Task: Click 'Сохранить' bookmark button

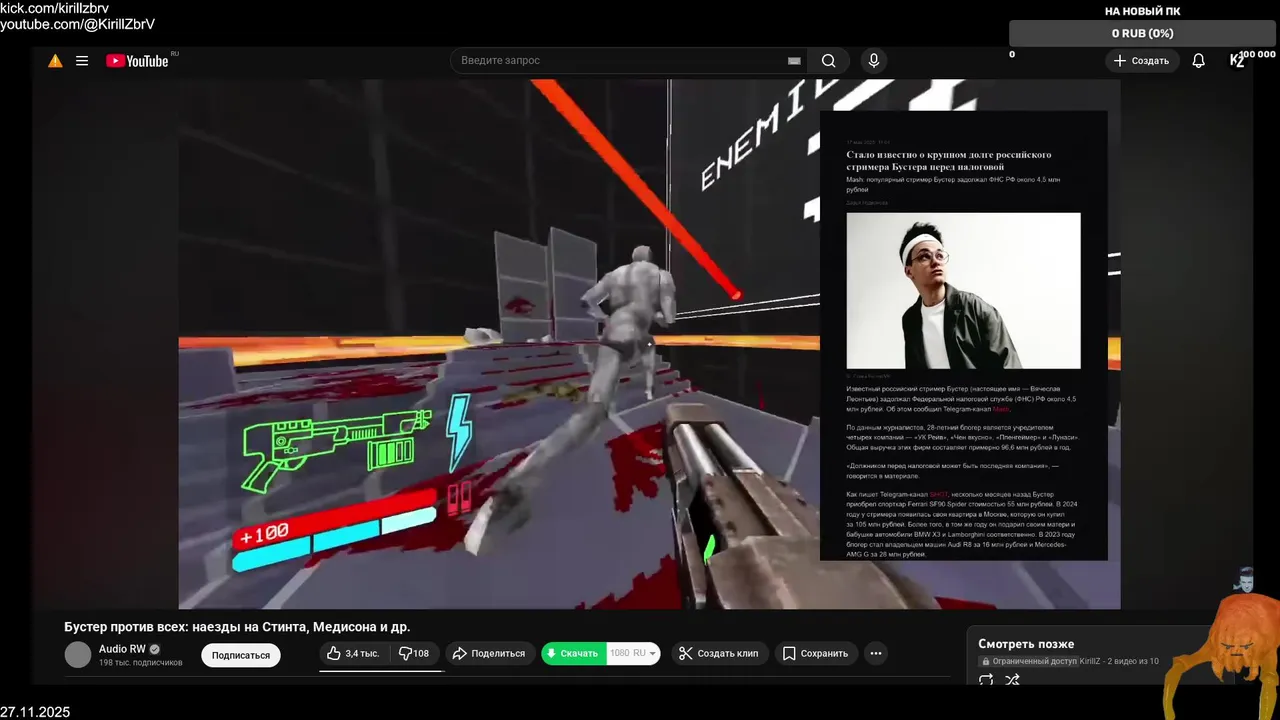Action: click(815, 653)
